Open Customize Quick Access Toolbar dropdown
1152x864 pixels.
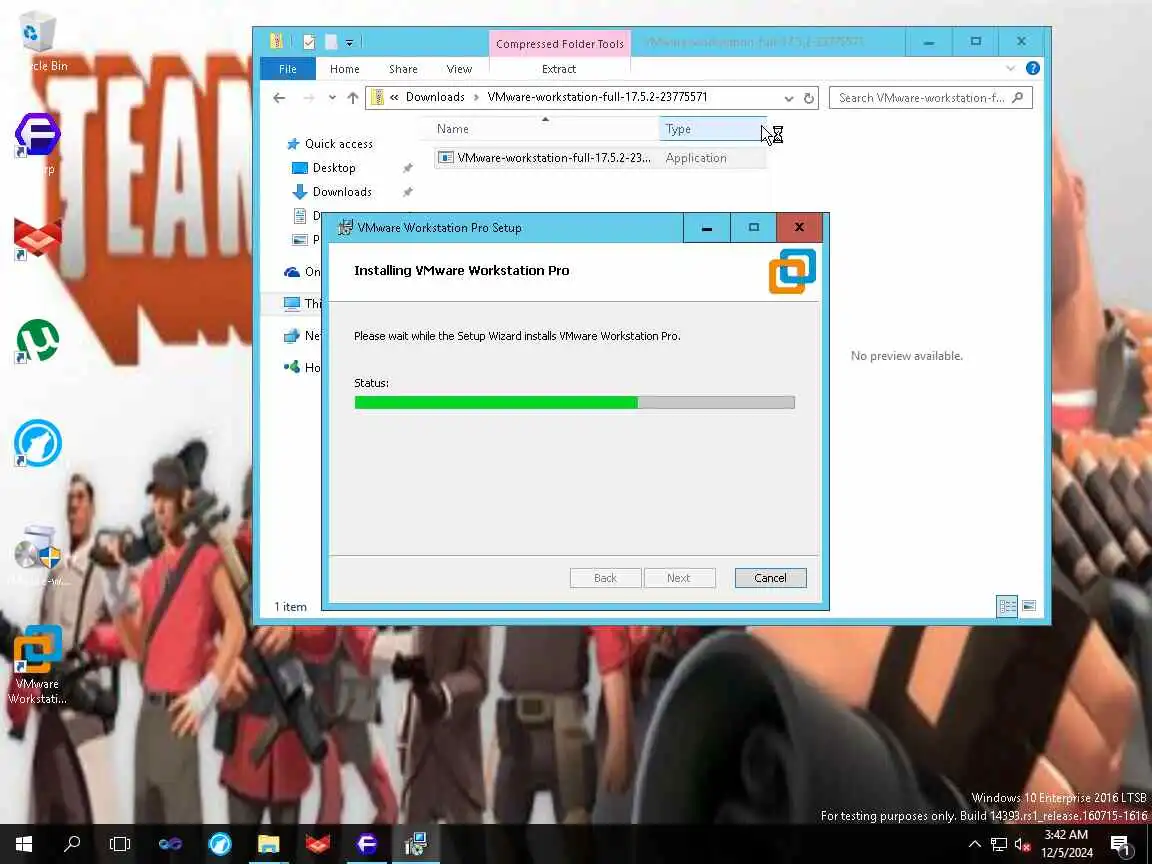[x=350, y=43]
